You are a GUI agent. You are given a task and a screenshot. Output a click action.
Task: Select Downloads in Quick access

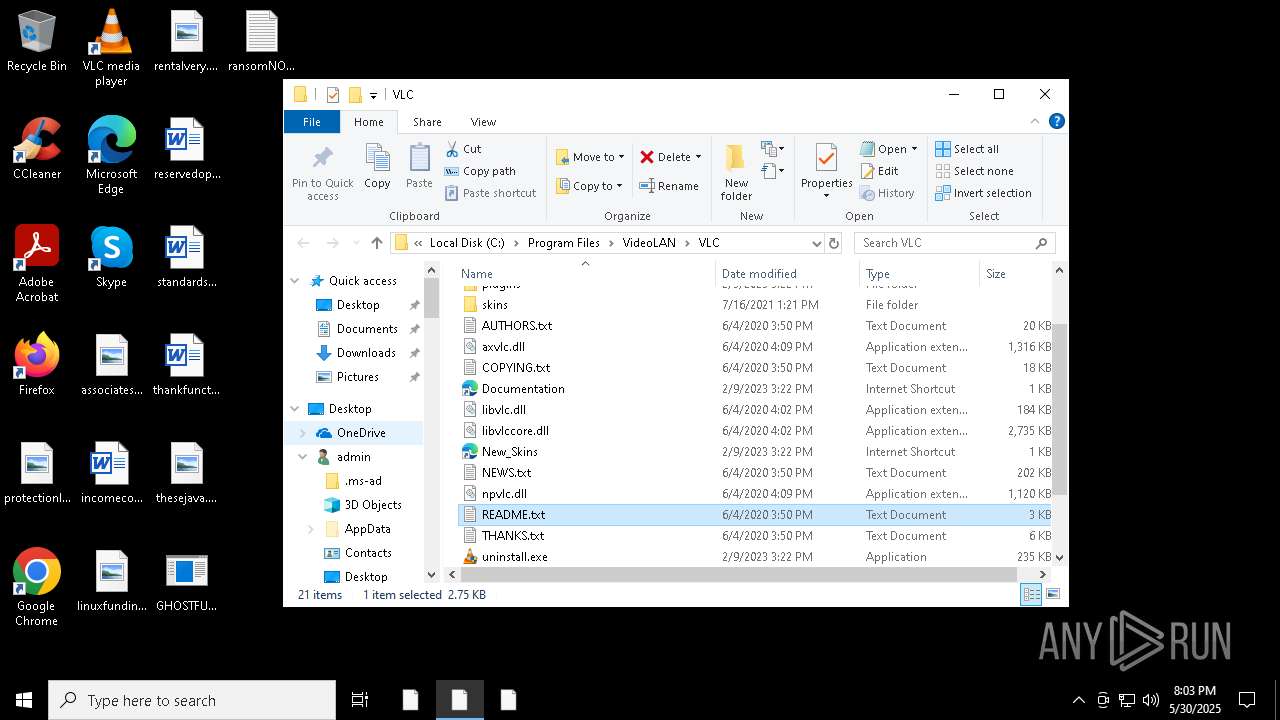pyautogui.click(x=366, y=353)
